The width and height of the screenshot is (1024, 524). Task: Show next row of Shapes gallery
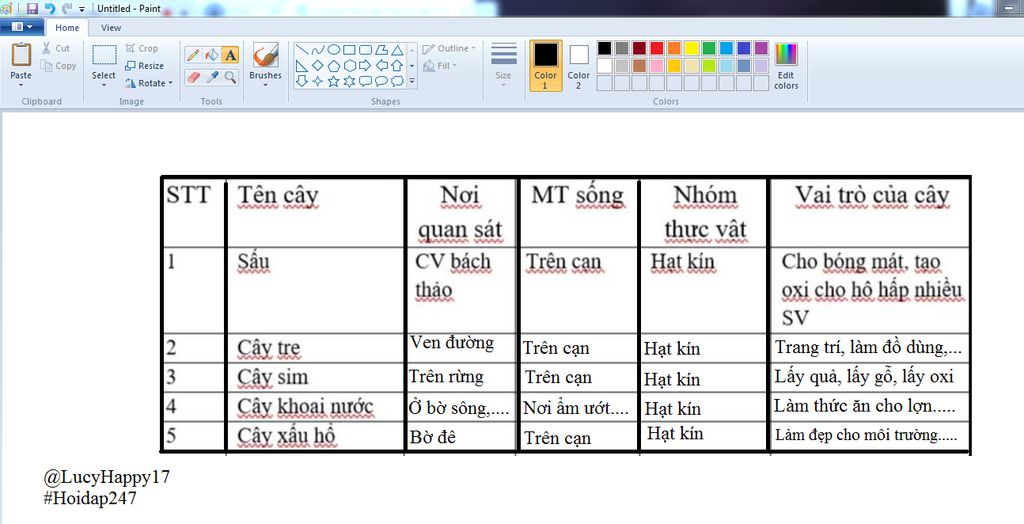pyautogui.click(x=412, y=65)
